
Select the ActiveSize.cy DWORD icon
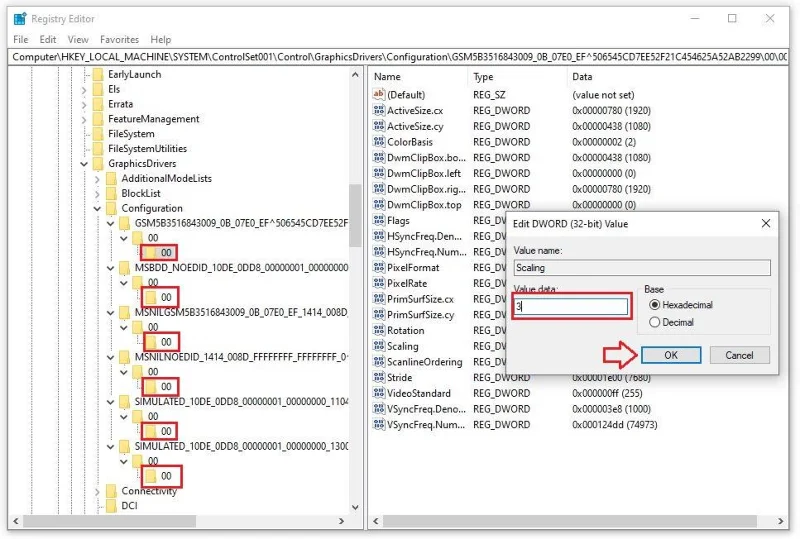(x=378, y=126)
